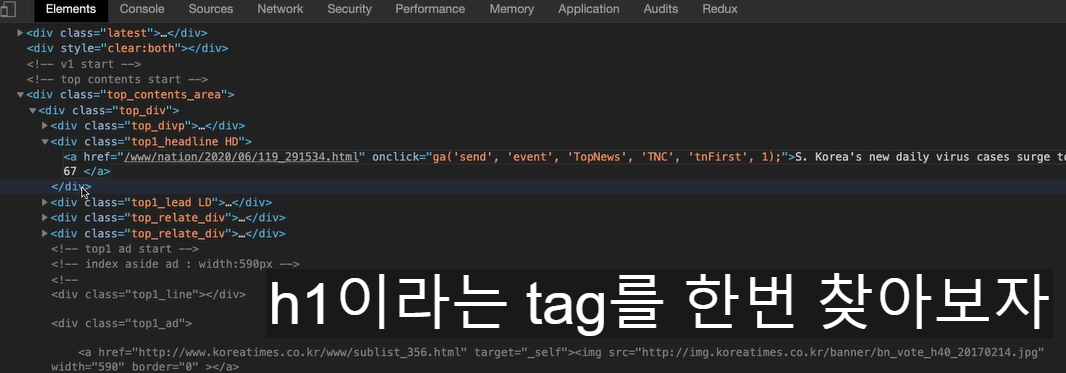The image size is (1066, 373).
Task: Expand the second top_relate_div node
Action: pyautogui.click(x=45, y=234)
